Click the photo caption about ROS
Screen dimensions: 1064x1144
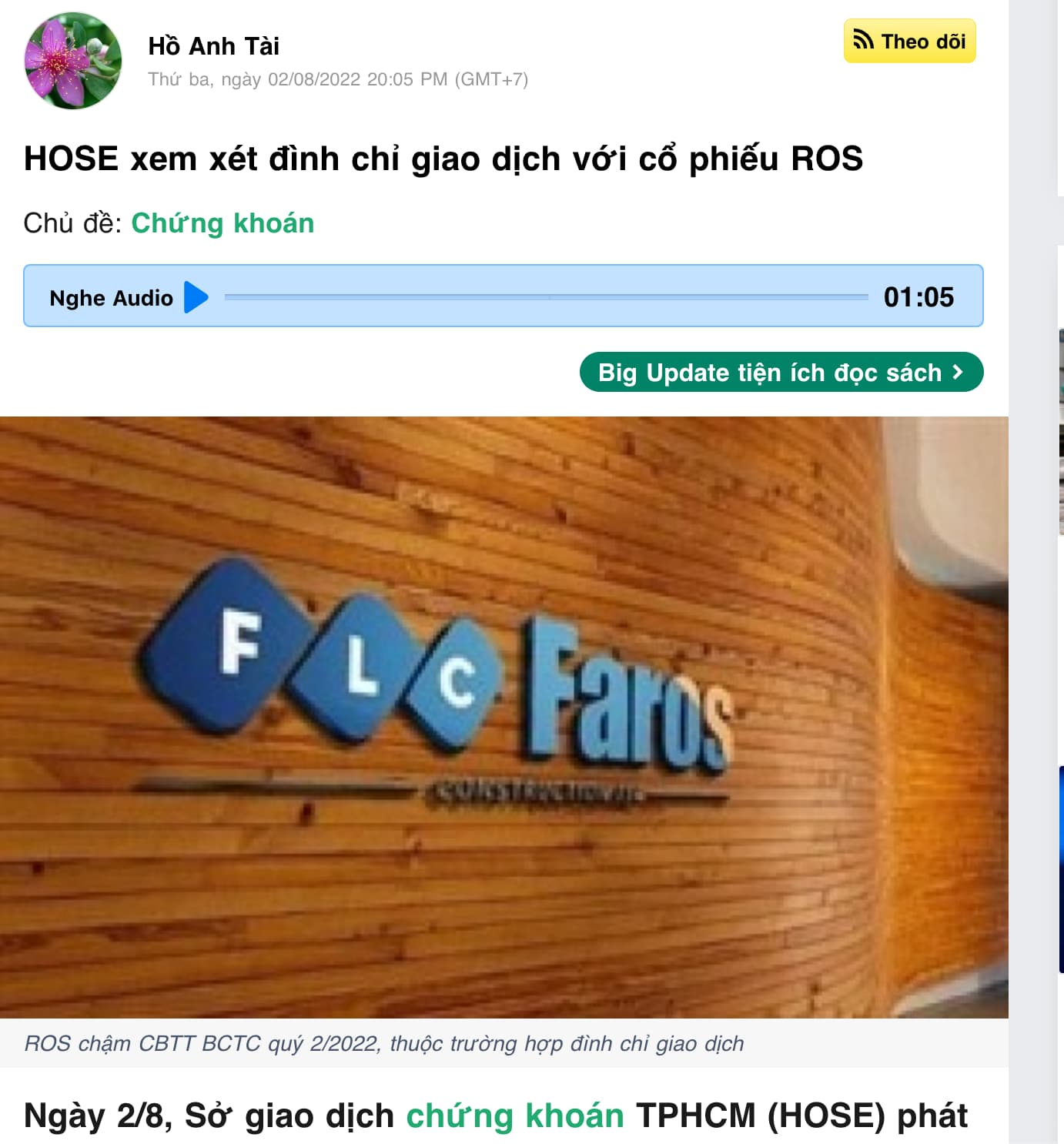click(x=384, y=1043)
